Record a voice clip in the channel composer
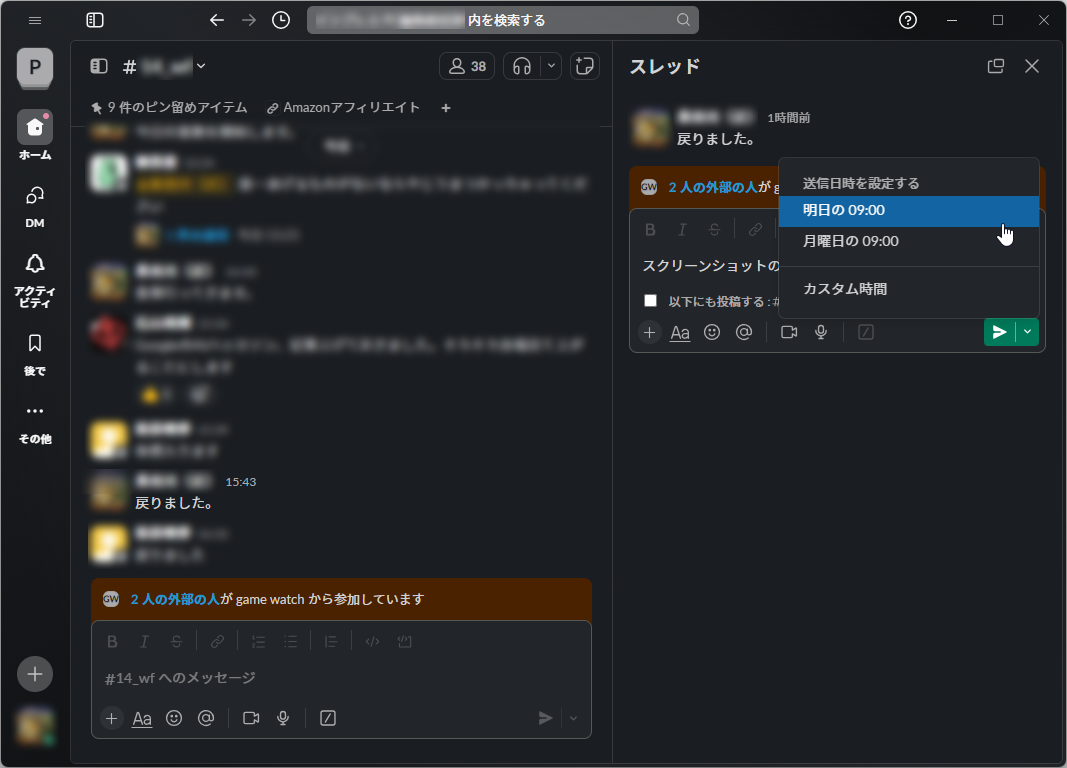 coord(283,718)
